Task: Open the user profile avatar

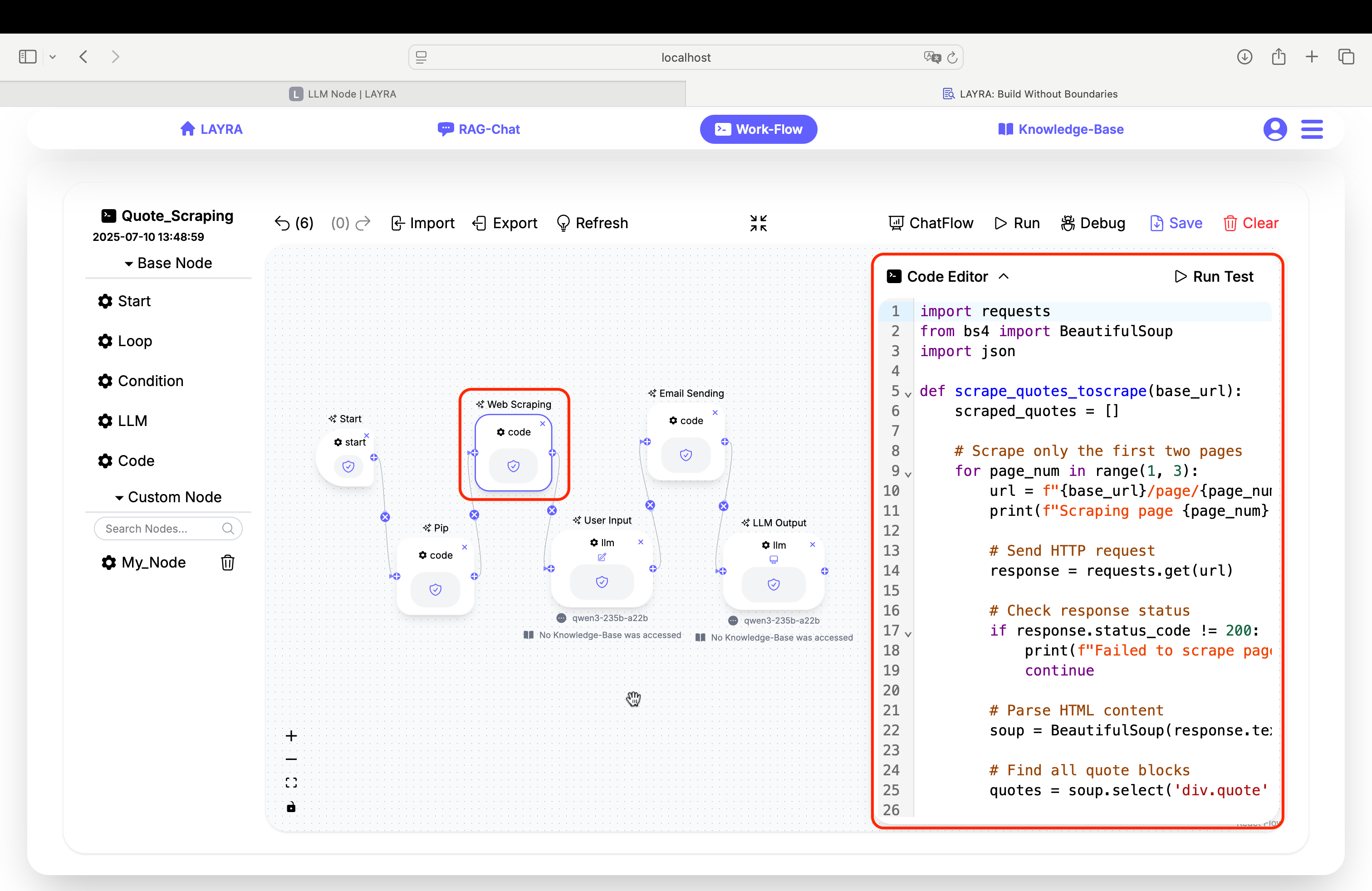Action: pos(1275,129)
